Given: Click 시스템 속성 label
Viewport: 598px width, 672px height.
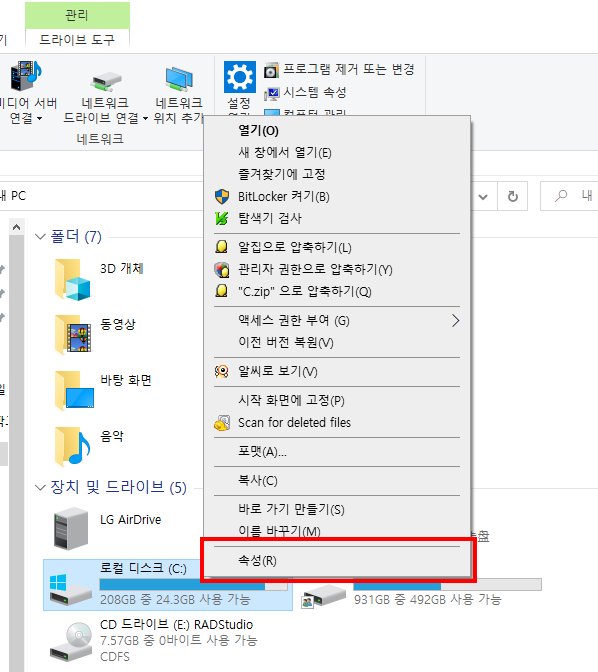Looking at the screenshot, I should click(x=315, y=92).
